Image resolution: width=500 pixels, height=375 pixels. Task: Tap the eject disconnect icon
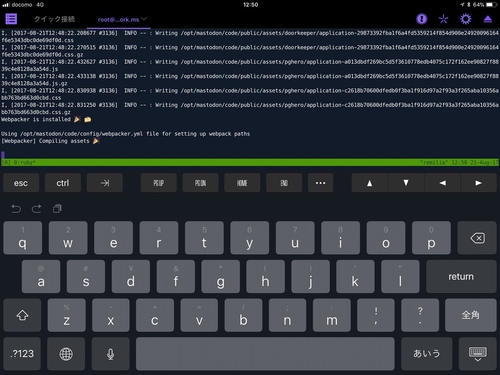pos(488,19)
